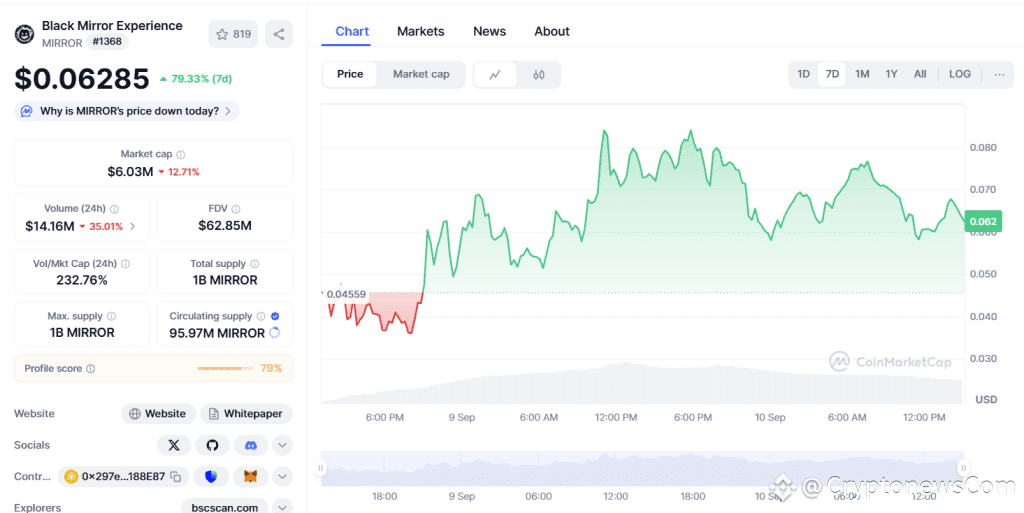Viewport: 1024px width, 513px height.
Task: Click the #1368 rank badge
Action: pos(107,42)
